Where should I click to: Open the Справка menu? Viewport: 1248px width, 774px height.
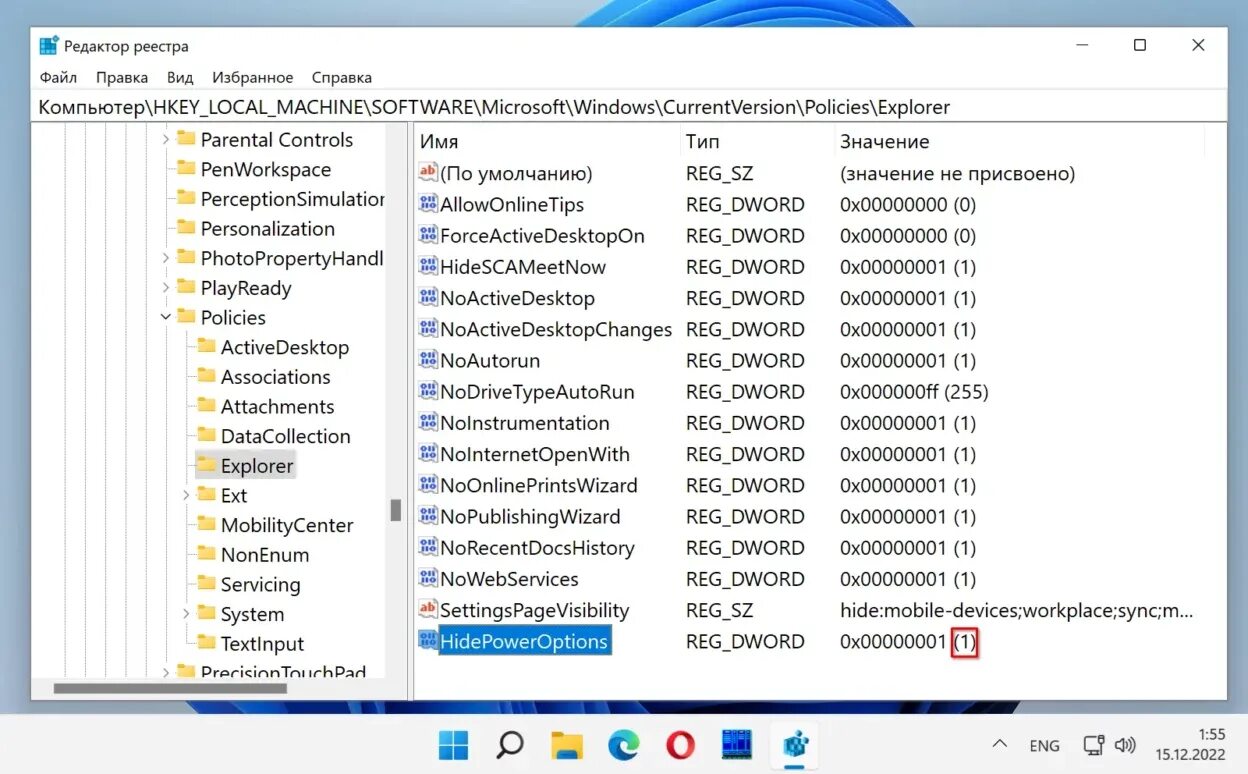coord(342,77)
